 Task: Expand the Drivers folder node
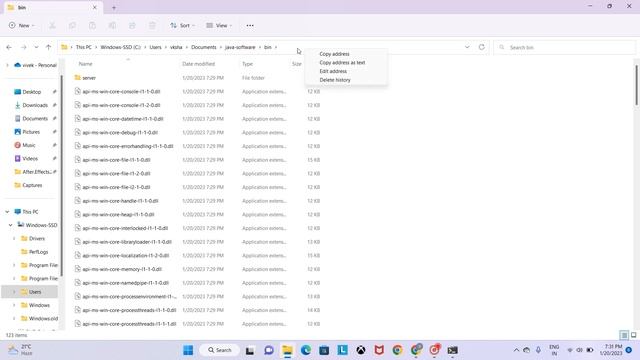tap(14, 238)
